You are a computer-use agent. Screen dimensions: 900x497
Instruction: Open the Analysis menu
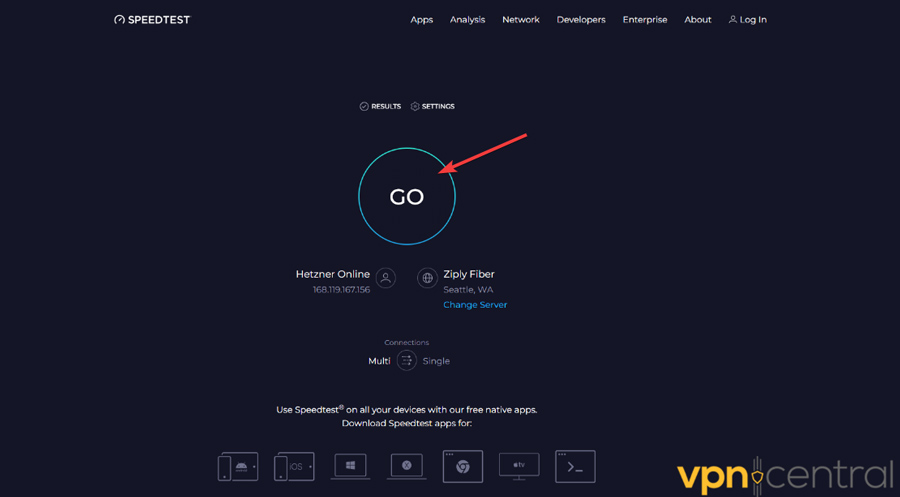467,20
